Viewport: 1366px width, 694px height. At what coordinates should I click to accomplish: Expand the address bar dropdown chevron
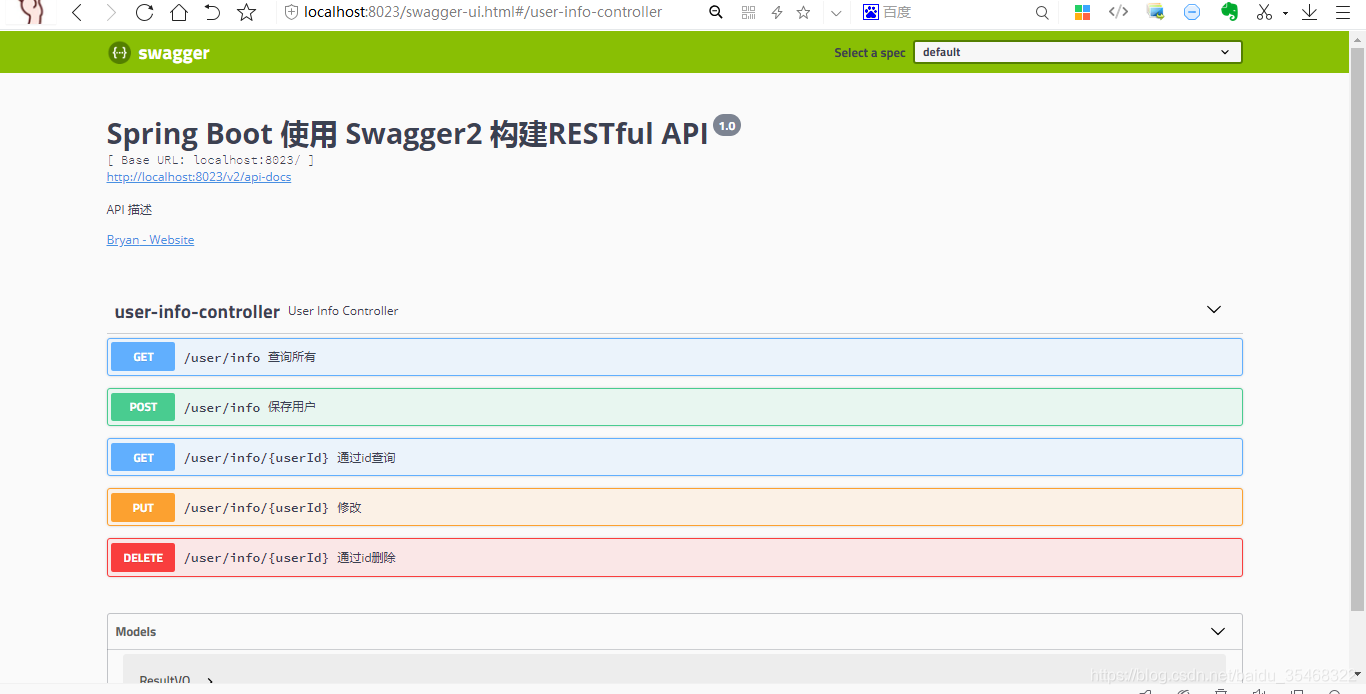[836, 13]
